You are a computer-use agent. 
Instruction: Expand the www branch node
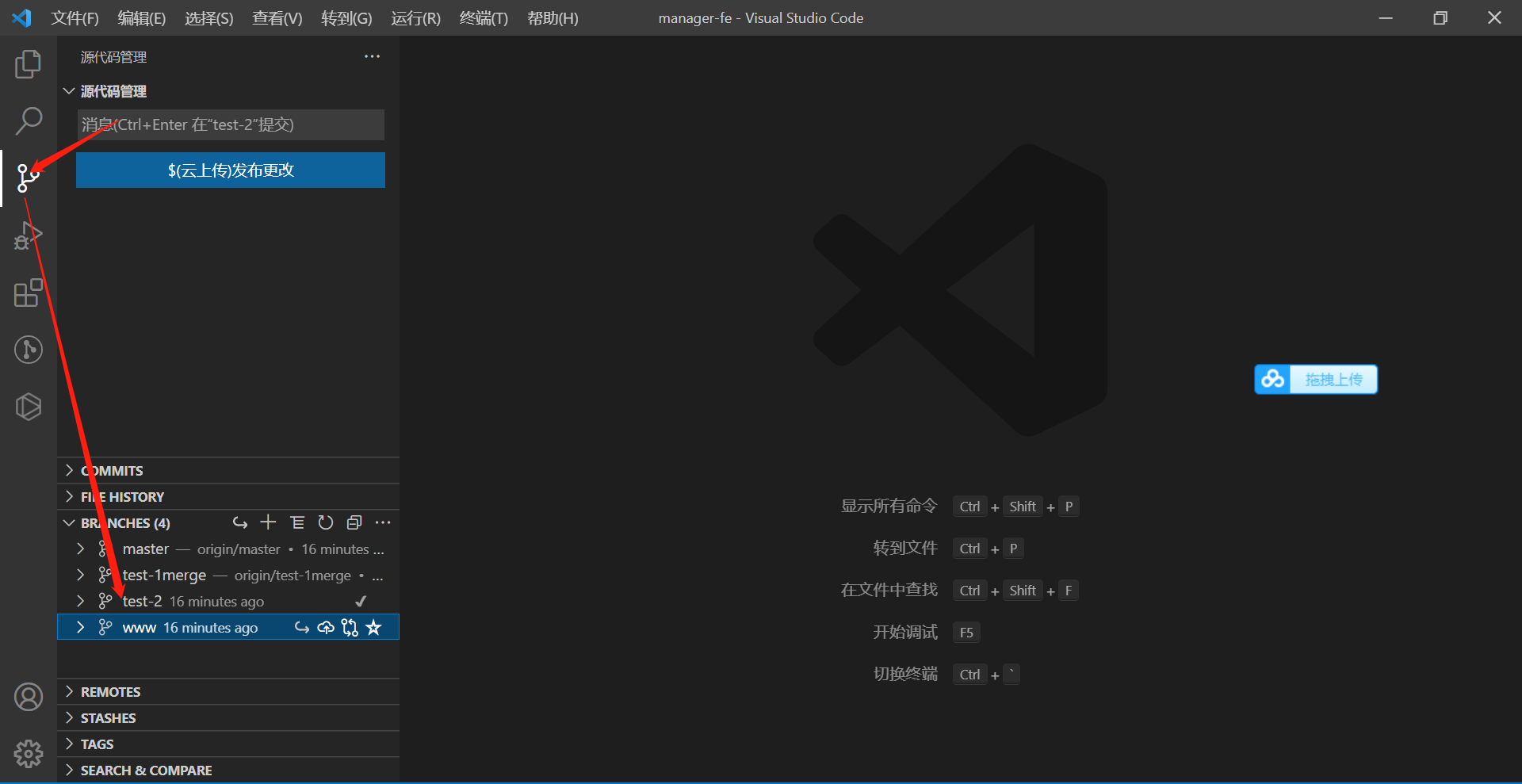click(x=80, y=627)
